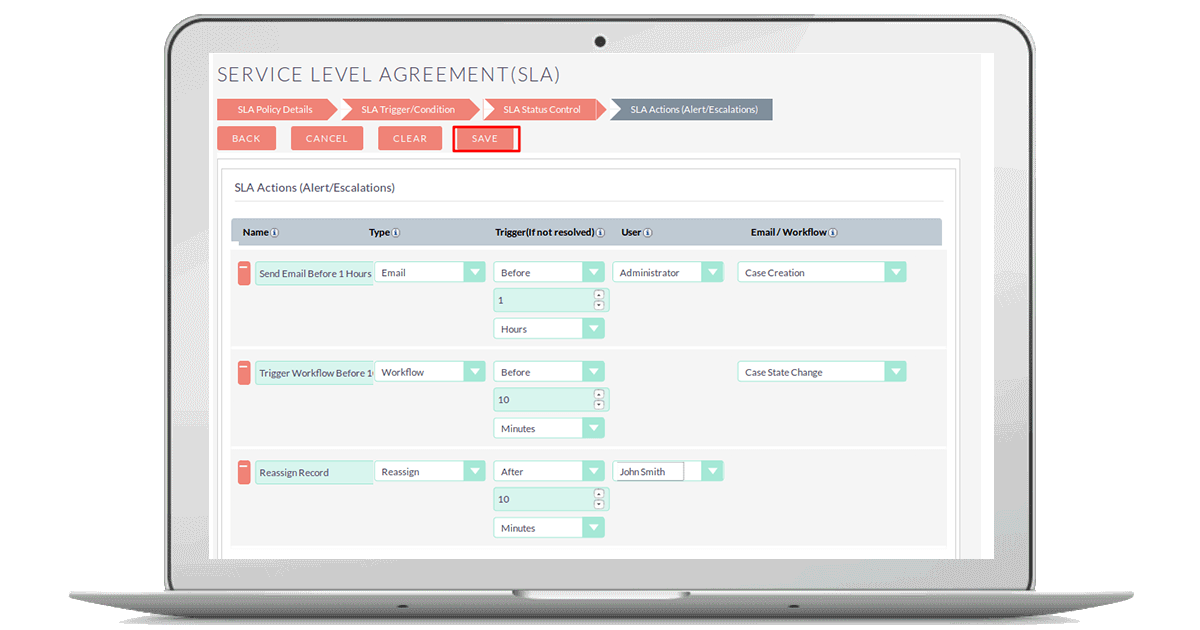Remove the Send Email Before 1 Hours row

tap(244, 273)
